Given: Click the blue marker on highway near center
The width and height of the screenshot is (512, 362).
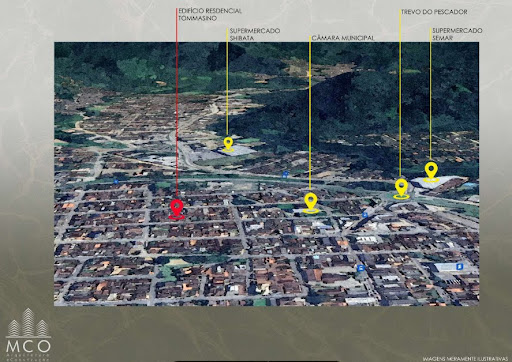Looking at the screenshot, I should [285, 174].
